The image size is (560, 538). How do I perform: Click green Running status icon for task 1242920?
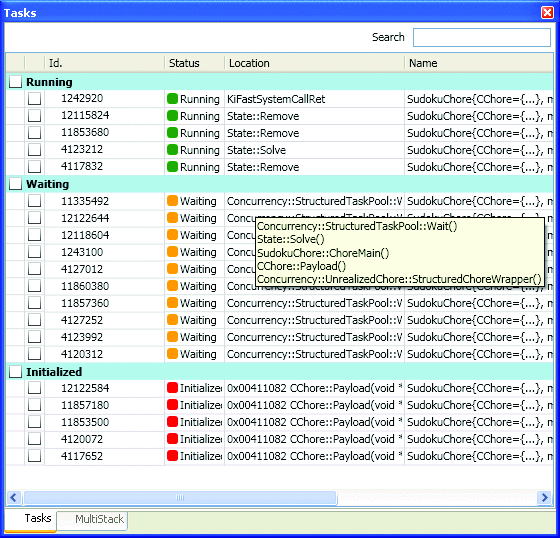(x=172, y=99)
